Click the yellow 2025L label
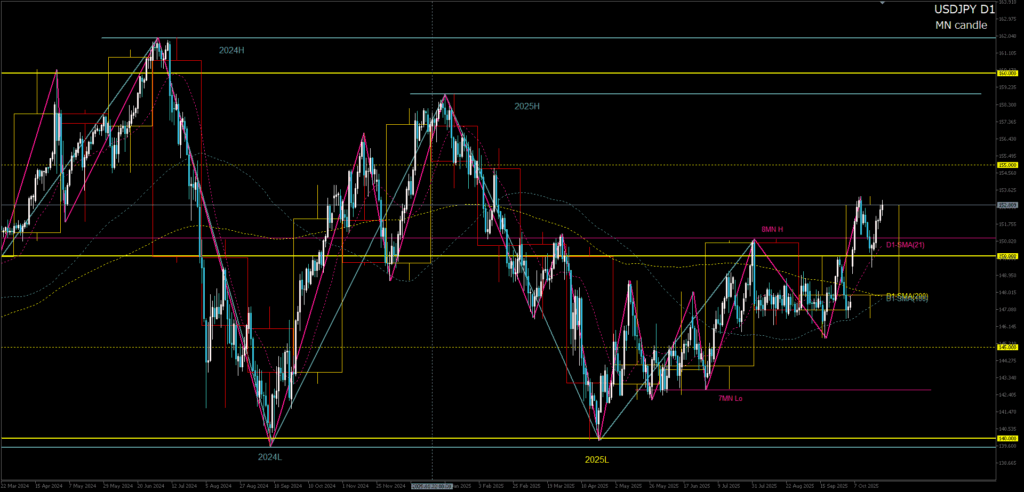This screenshot has height=492, width=1024. pos(597,459)
